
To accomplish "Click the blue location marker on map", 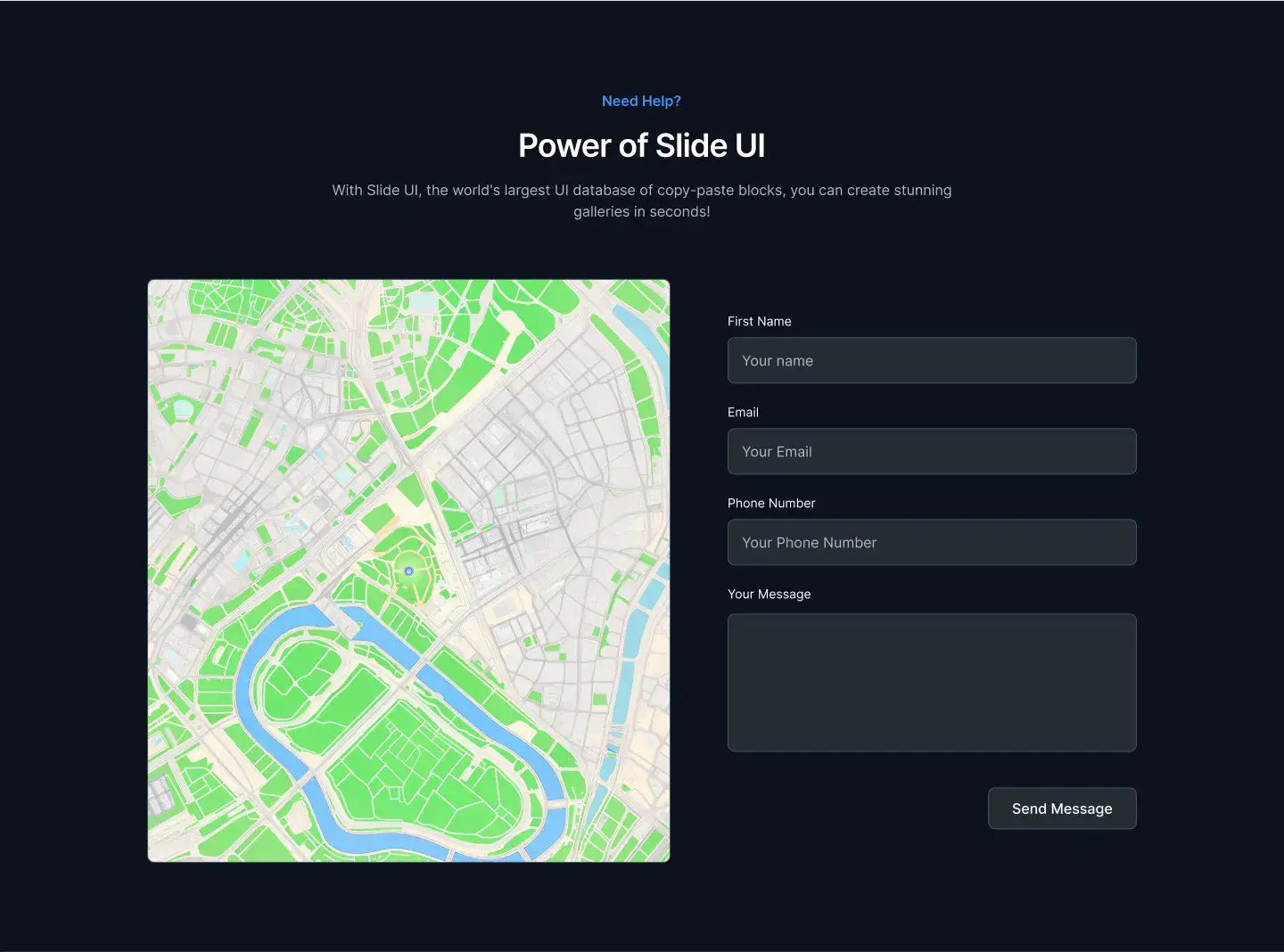I will (x=408, y=570).
